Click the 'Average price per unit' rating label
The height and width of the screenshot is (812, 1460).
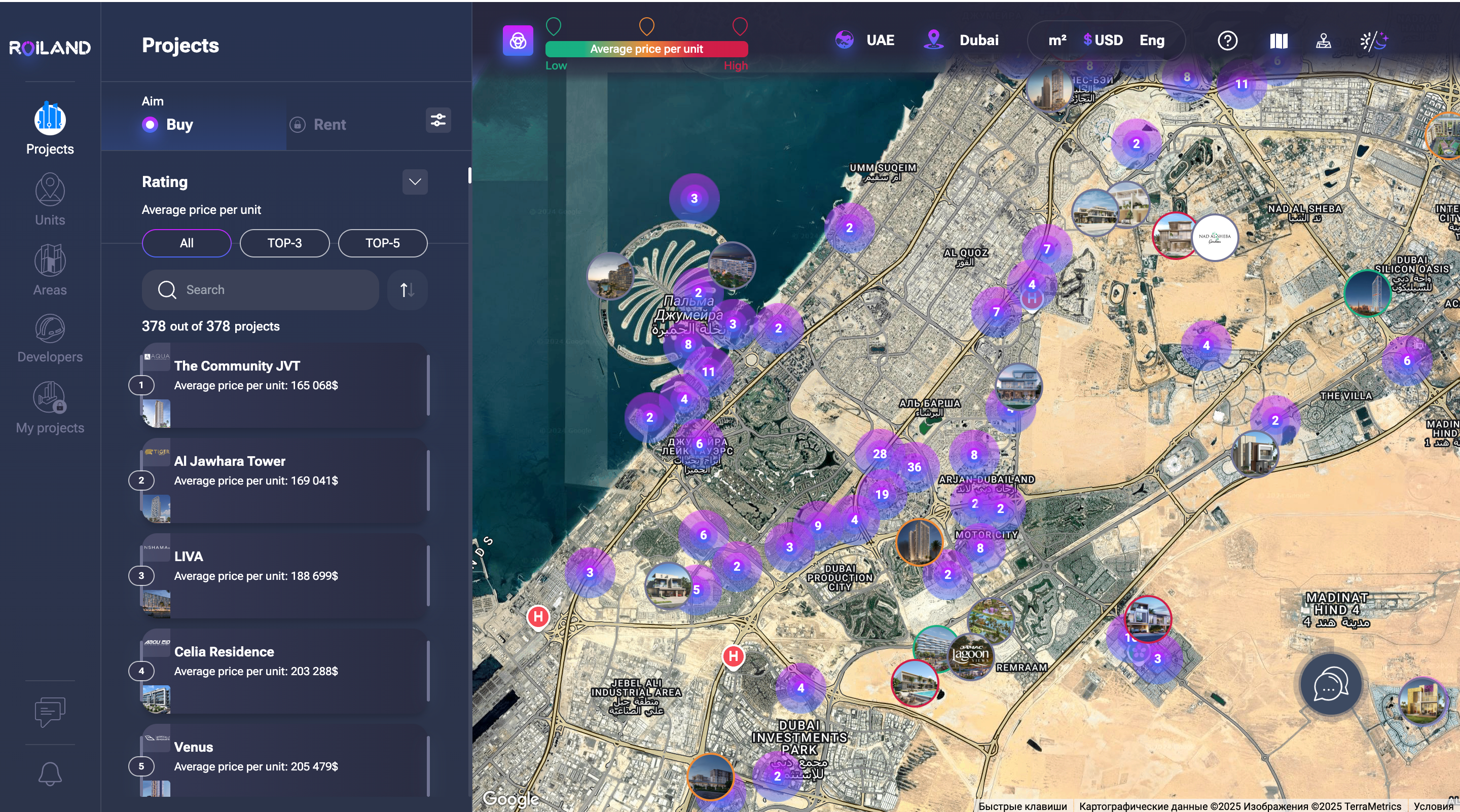point(201,210)
